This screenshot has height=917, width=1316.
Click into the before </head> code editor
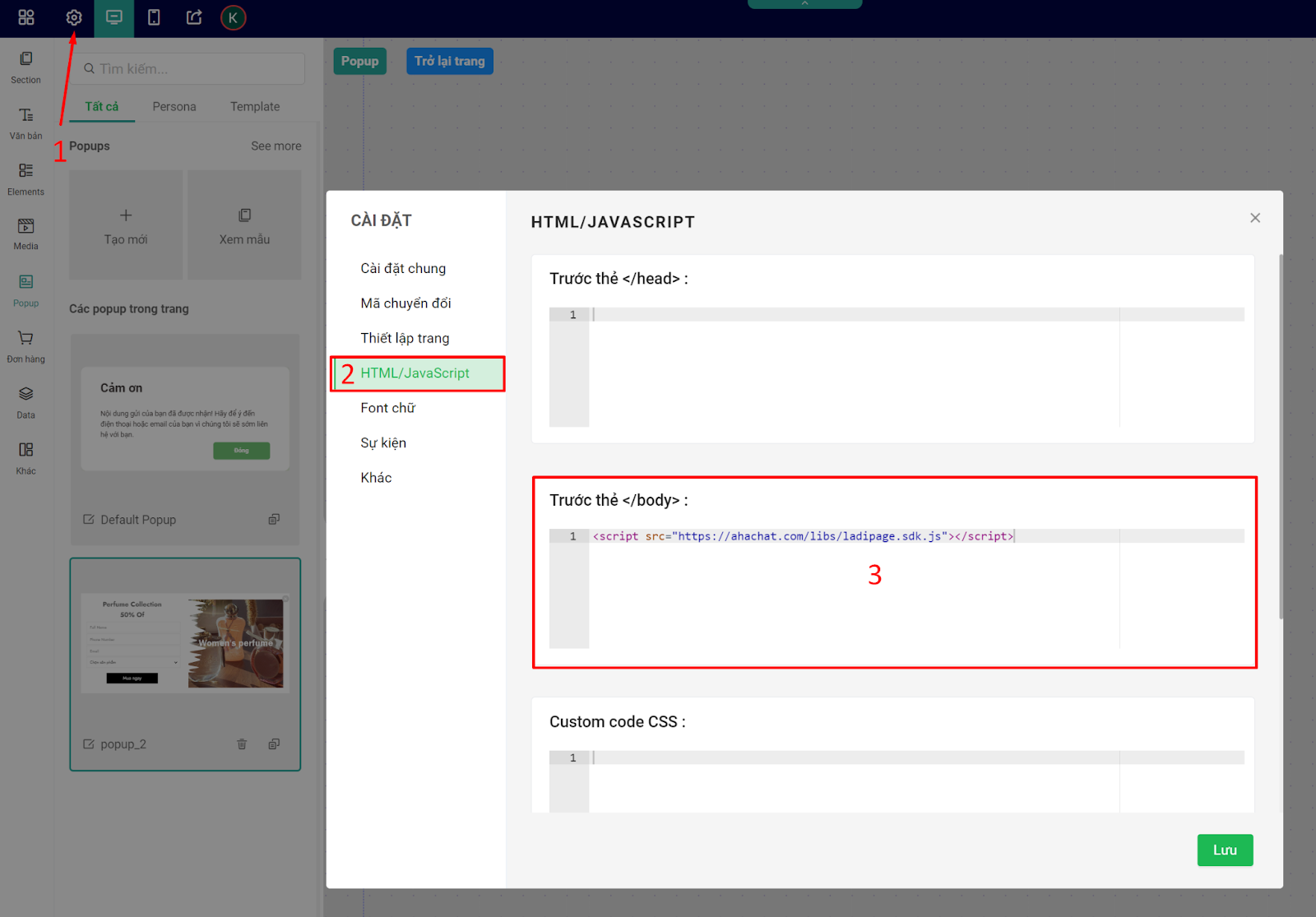897,368
